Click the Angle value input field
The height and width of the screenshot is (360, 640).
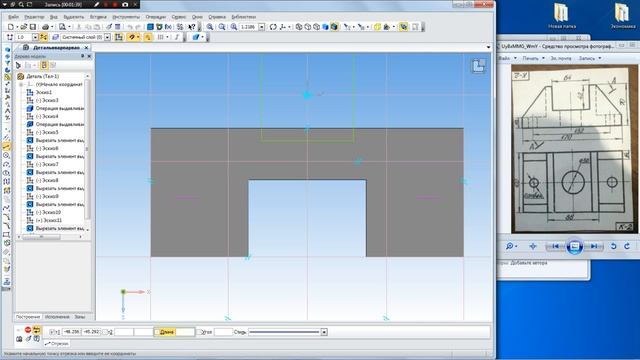(223, 332)
